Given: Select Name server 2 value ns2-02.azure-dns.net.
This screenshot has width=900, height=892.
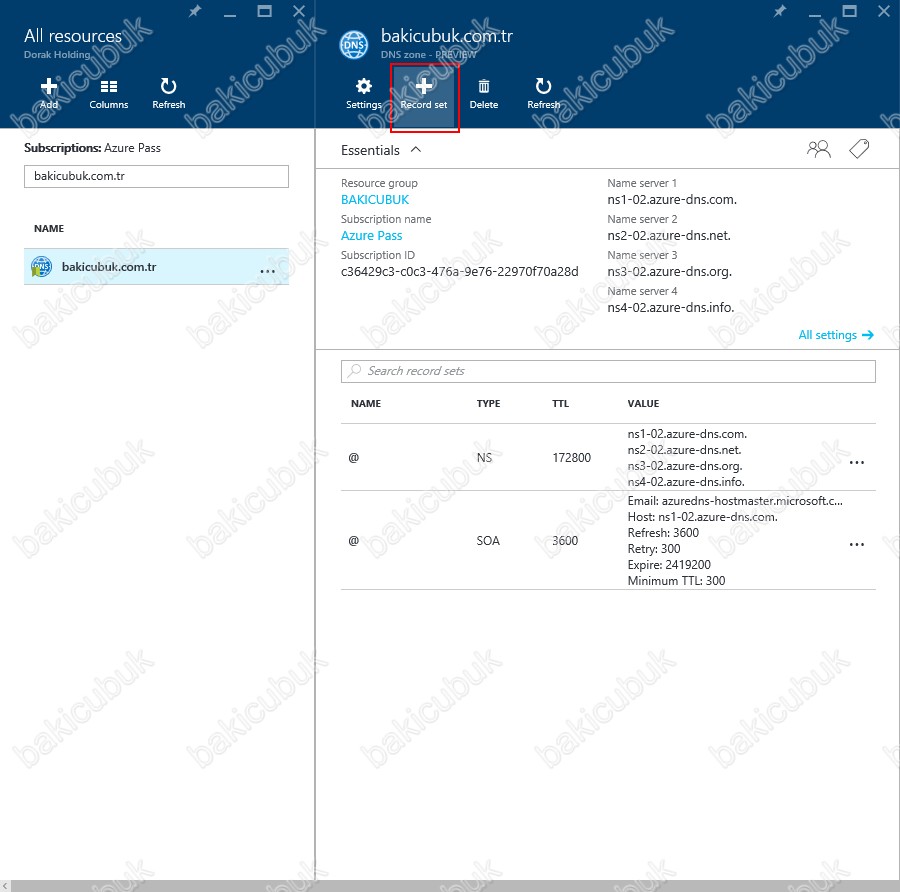Looking at the screenshot, I should pos(669,235).
